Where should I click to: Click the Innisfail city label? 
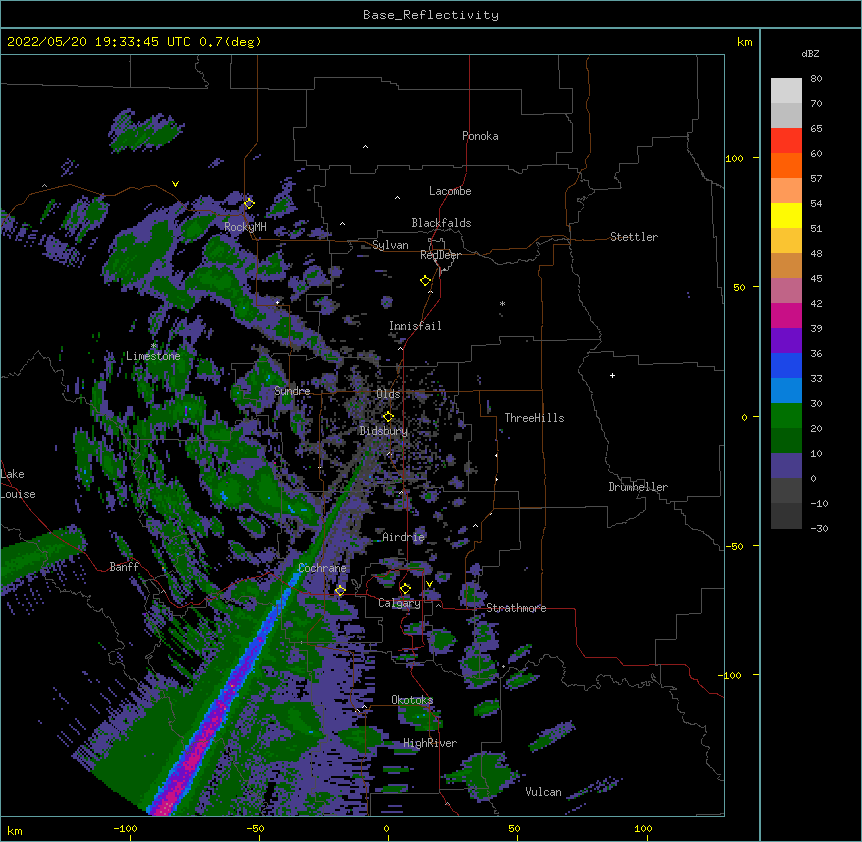[x=415, y=326]
